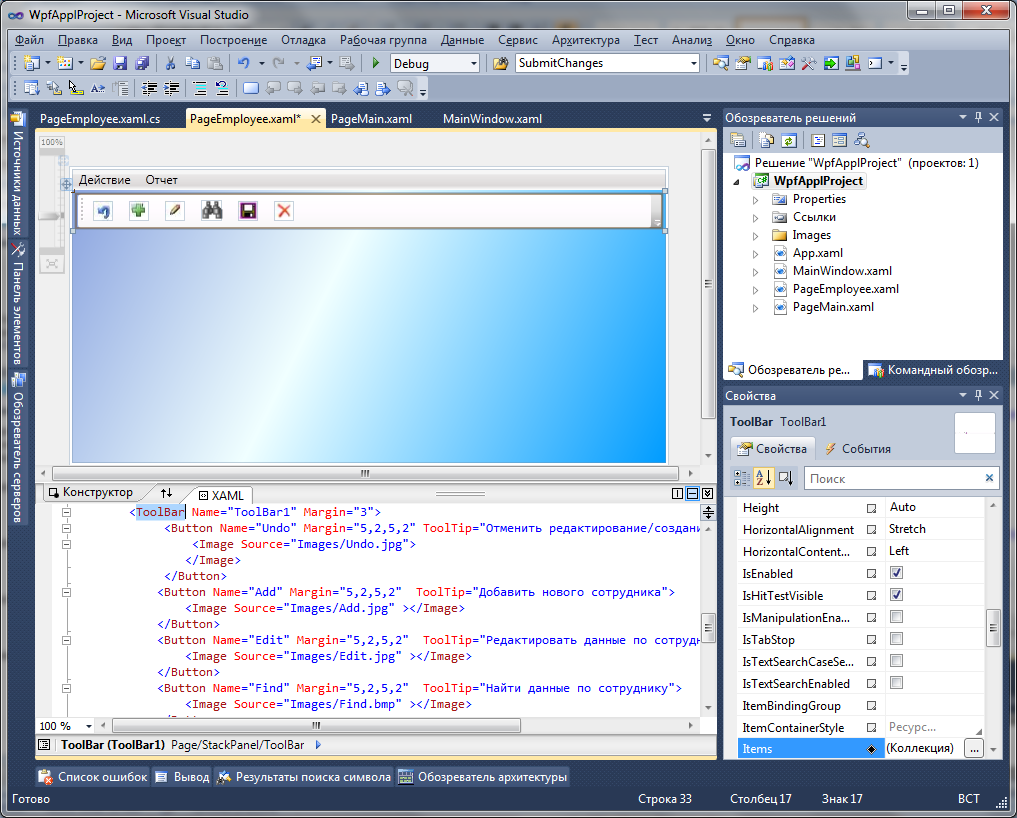Click the floppy Save button in the designer

coord(248,211)
